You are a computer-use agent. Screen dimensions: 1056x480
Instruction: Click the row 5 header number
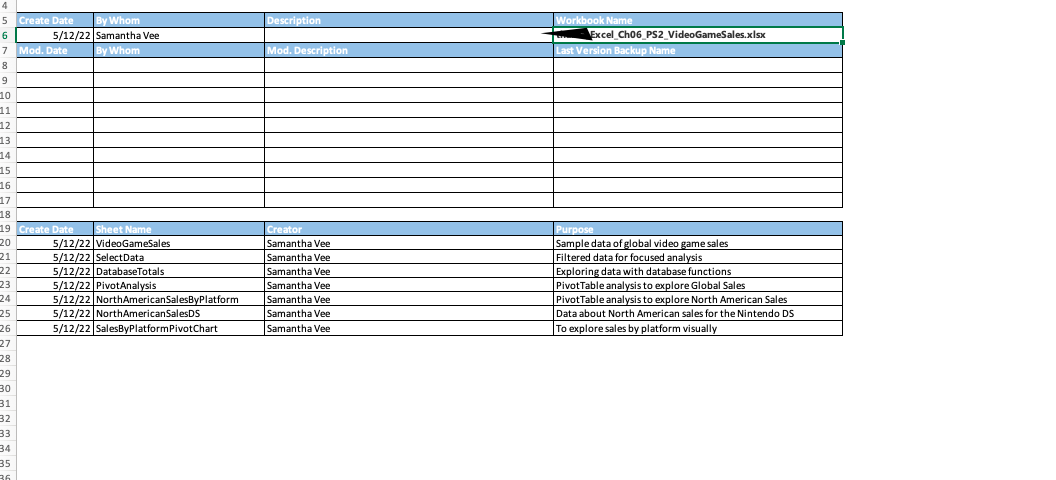click(7, 20)
